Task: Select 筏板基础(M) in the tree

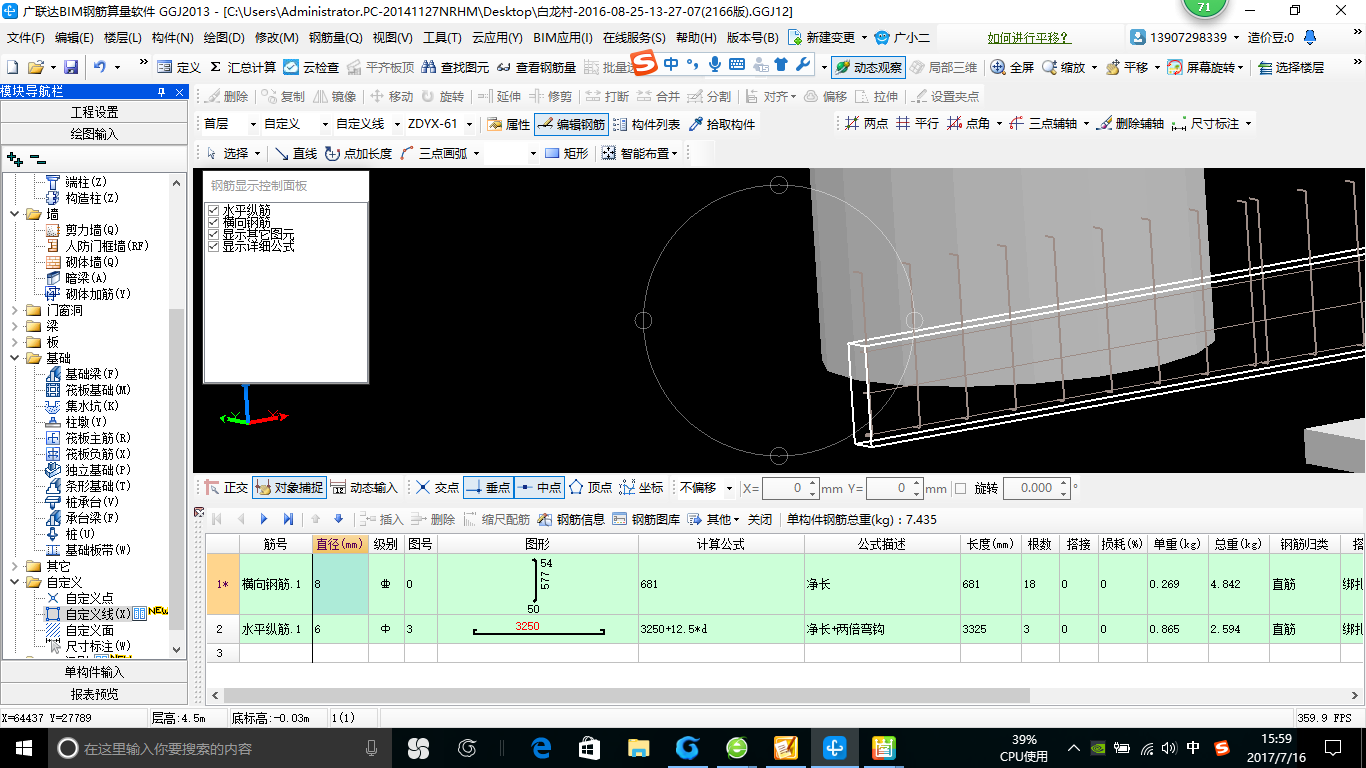Action: (x=98, y=390)
